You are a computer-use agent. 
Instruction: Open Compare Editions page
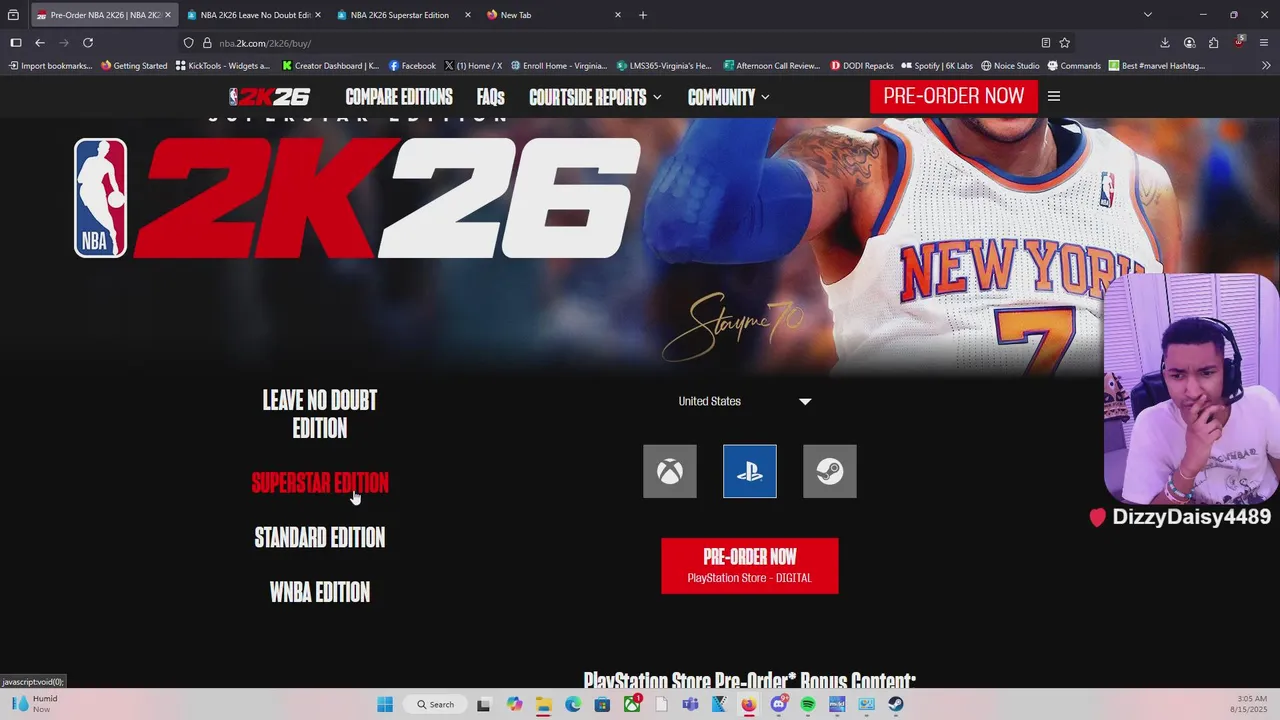click(x=399, y=97)
